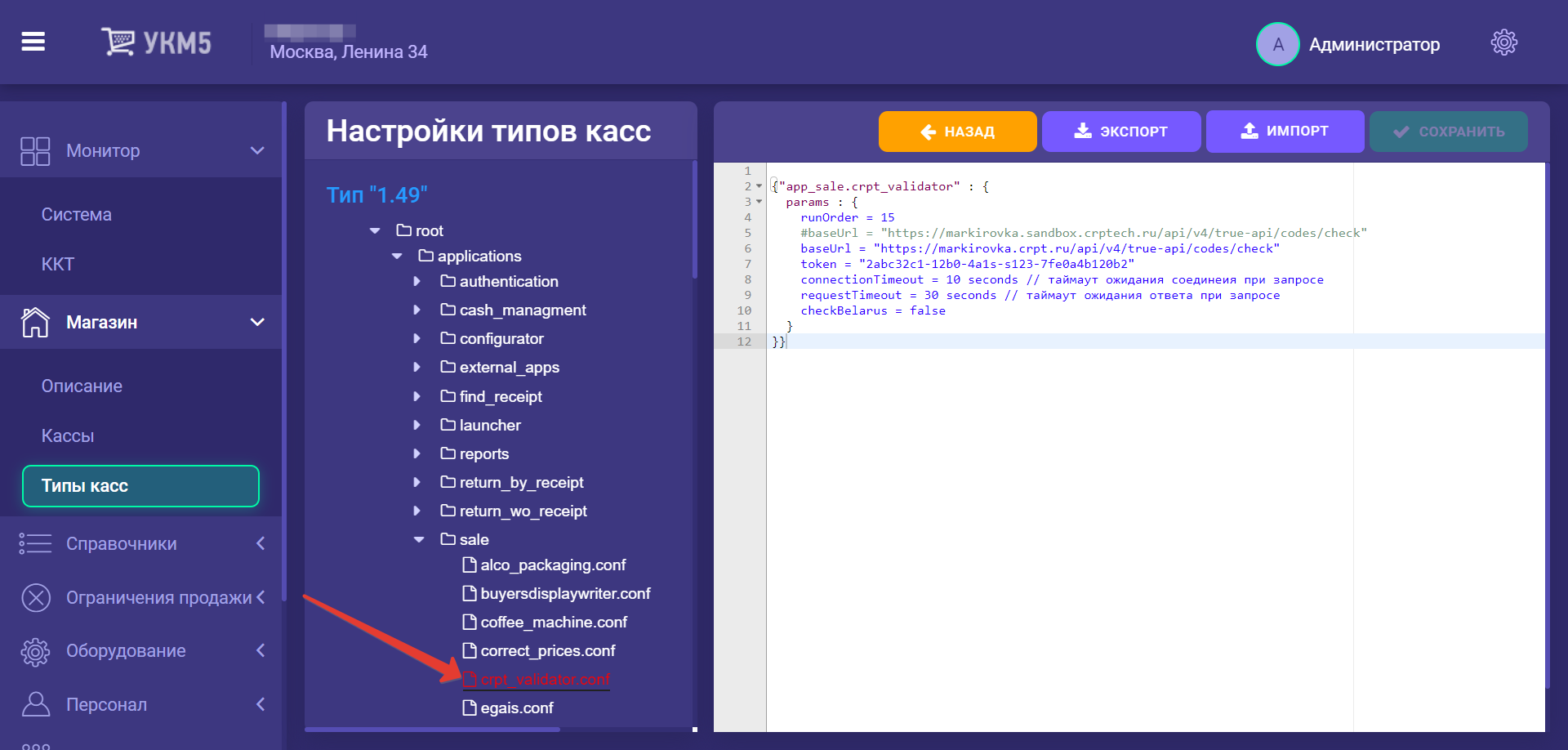1568x750 pixels.
Task: Click the ИМПОРТ button
Action: (x=1284, y=132)
